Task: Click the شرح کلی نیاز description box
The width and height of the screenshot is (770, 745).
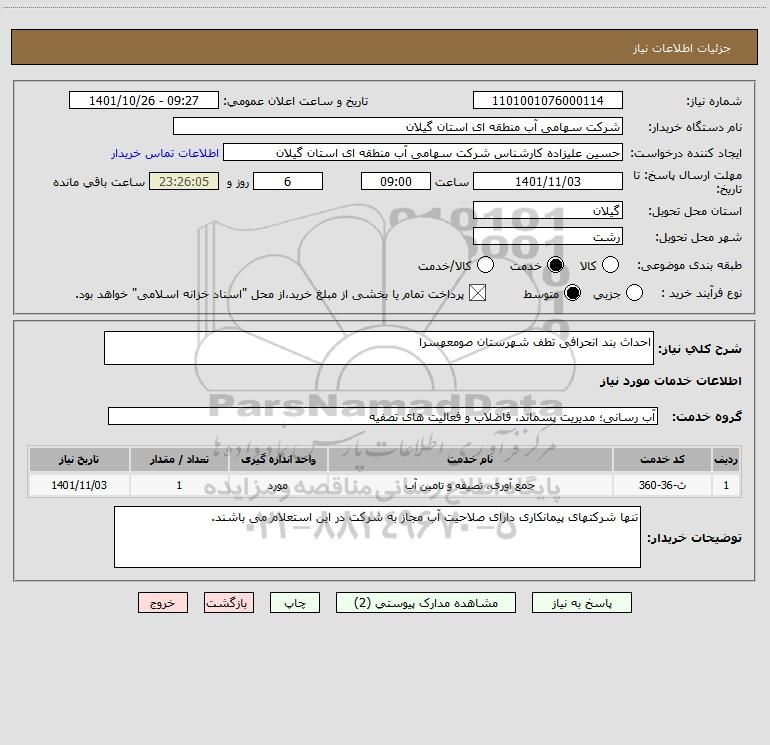Action: [x=379, y=348]
